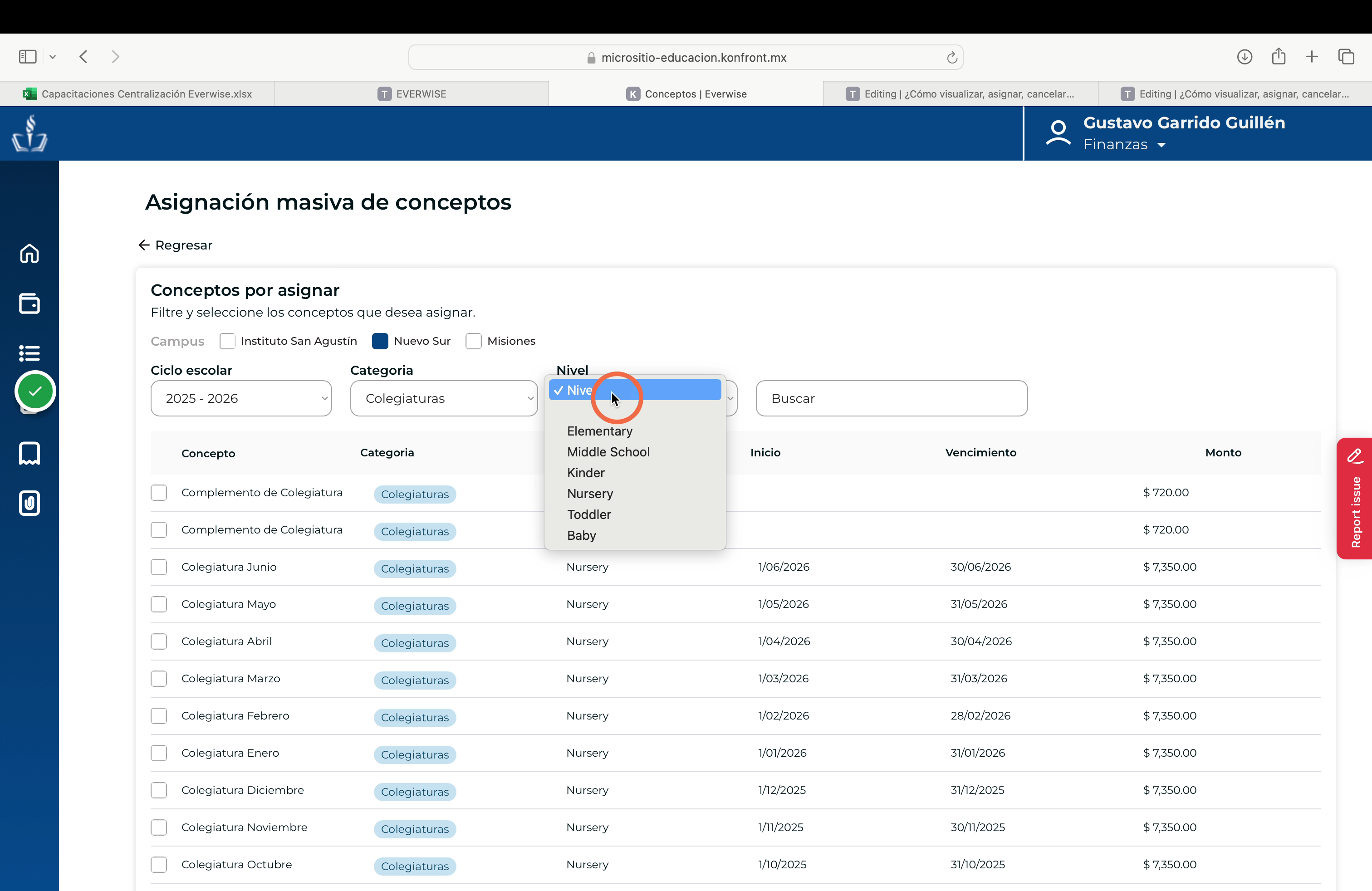Open the paperclip attachment sidebar icon
Image resolution: width=1372 pixels, height=891 pixels.
point(29,503)
